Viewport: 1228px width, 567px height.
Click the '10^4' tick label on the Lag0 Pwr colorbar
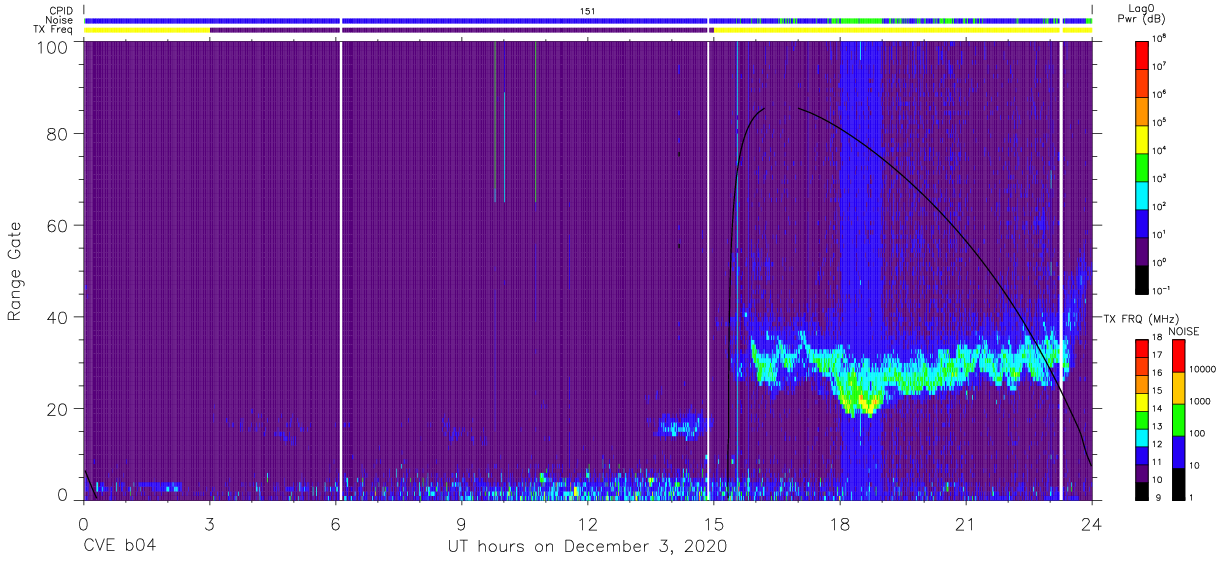tap(1159, 149)
